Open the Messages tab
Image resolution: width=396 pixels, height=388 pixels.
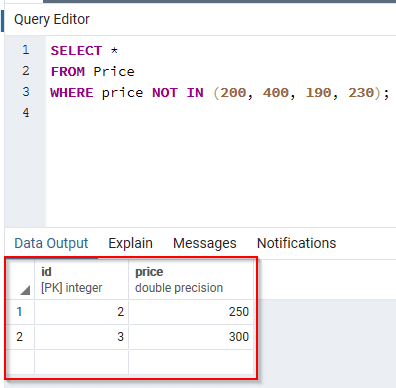pos(205,243)
